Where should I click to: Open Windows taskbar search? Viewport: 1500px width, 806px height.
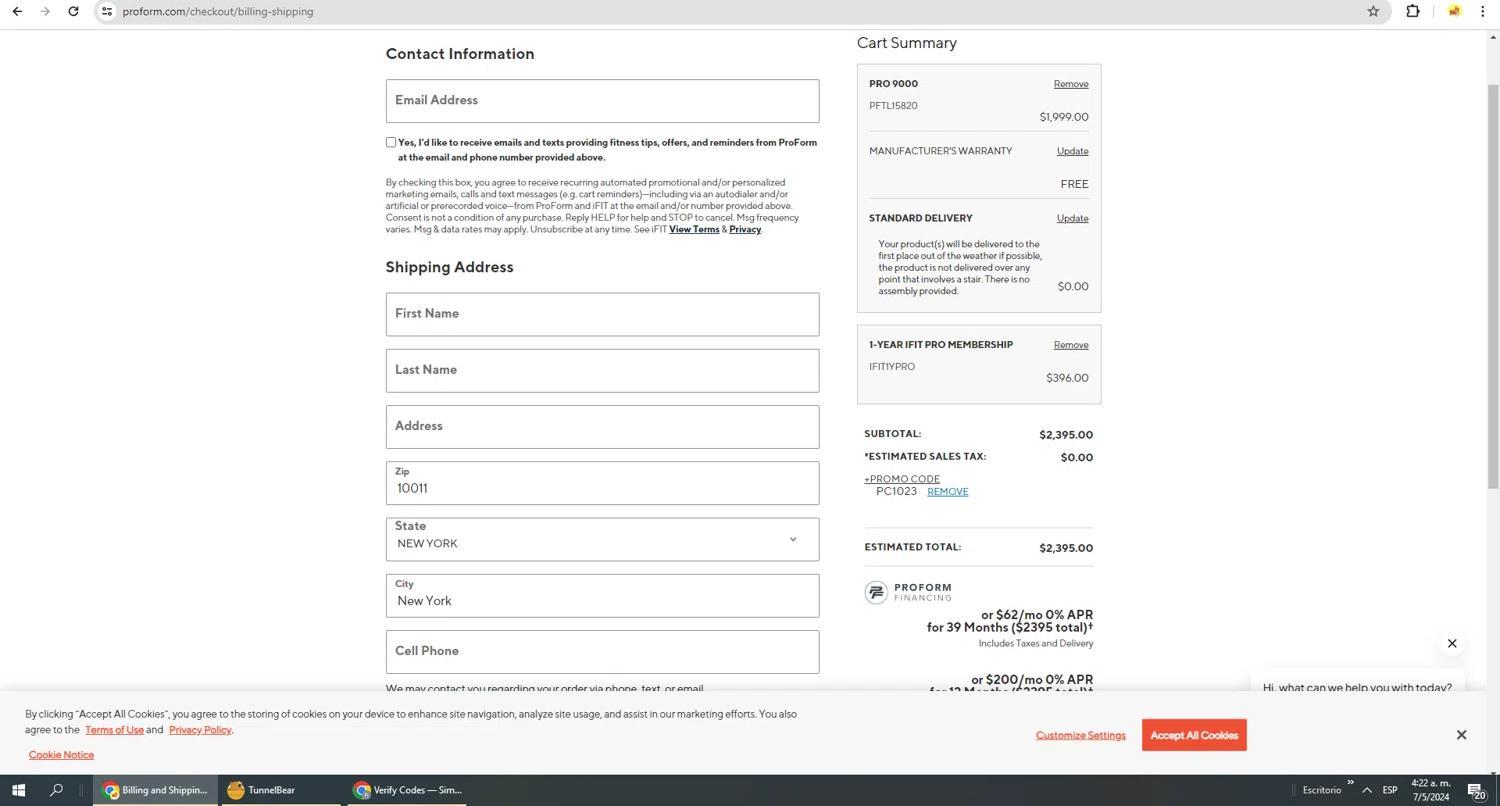click(x=57, y=790)
